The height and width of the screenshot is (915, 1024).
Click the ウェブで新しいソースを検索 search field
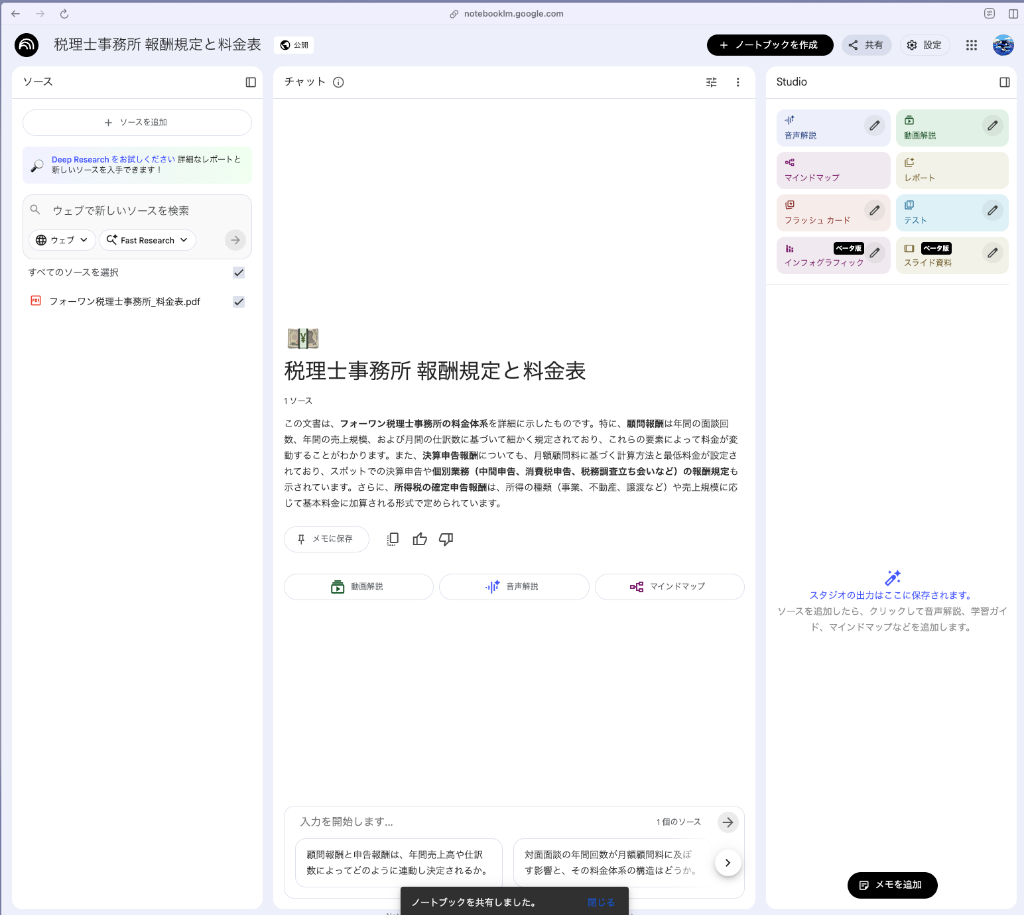[x=130, y=211]
